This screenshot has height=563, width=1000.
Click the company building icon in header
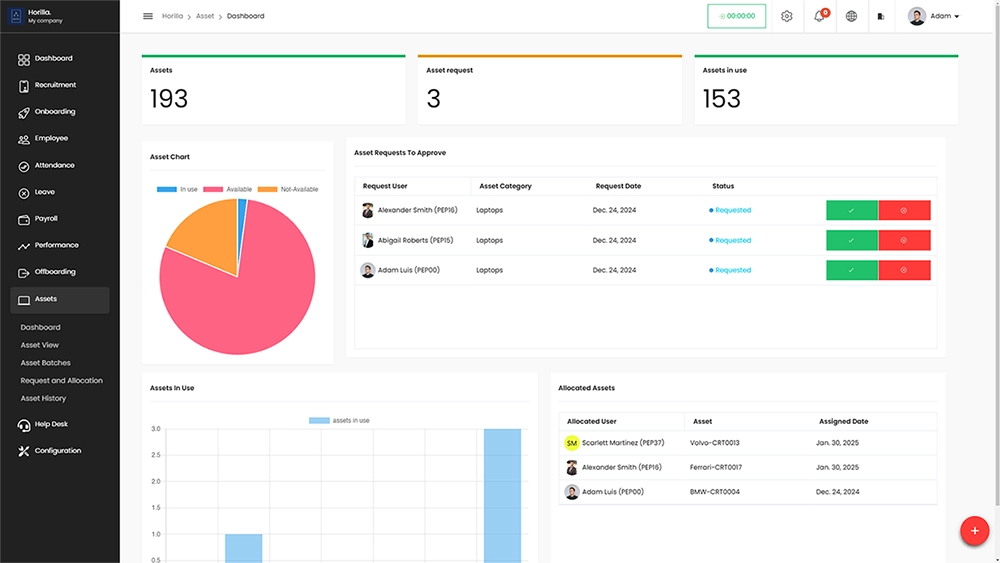coord(881,16)
